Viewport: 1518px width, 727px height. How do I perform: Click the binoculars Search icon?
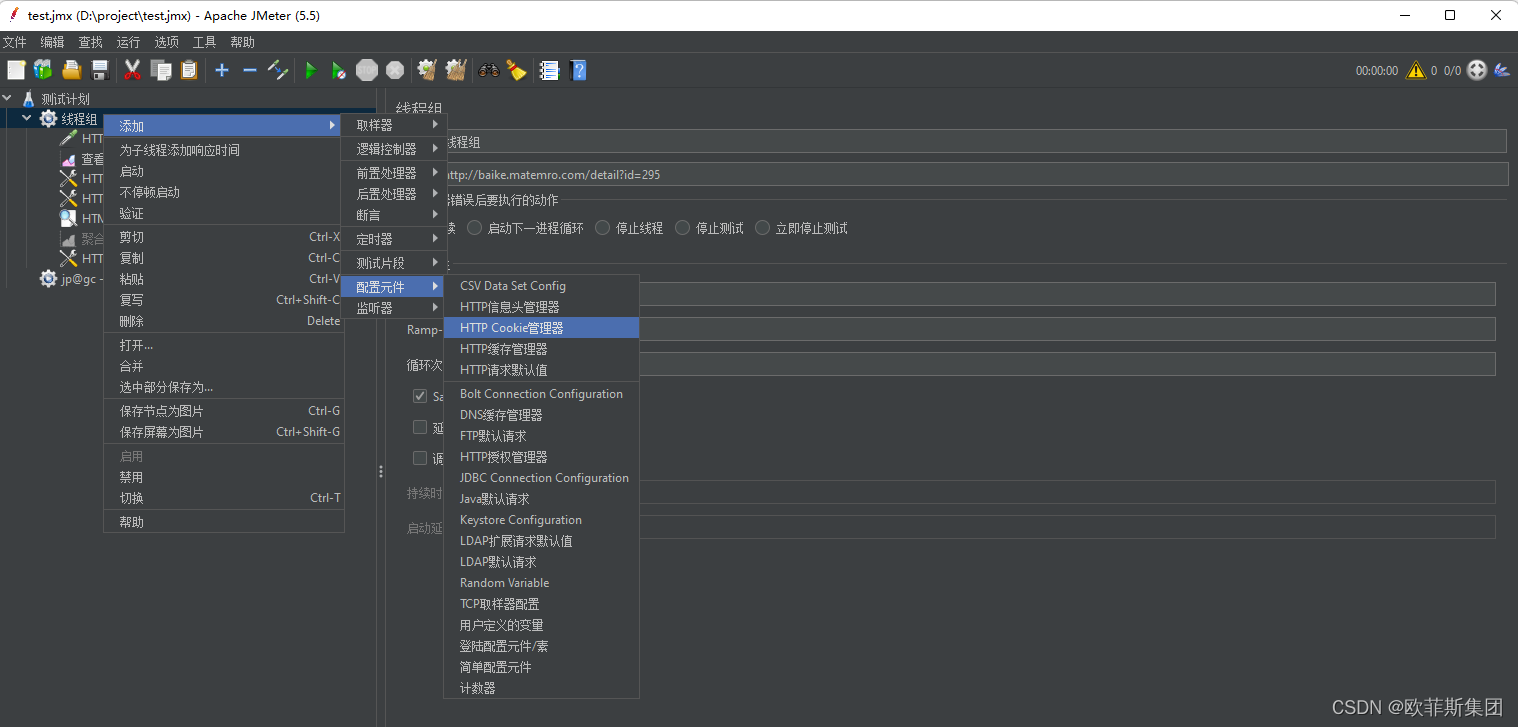coord(488,70)
